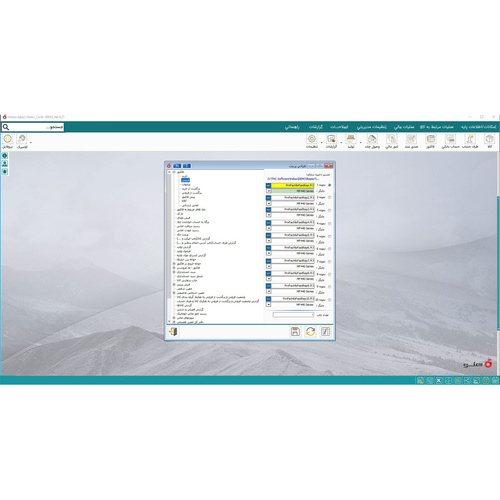Viewport: 500px width, 500px height.
Task: Open the فاکتور invoice toolbar icon
Action: [x=431, y=139]
